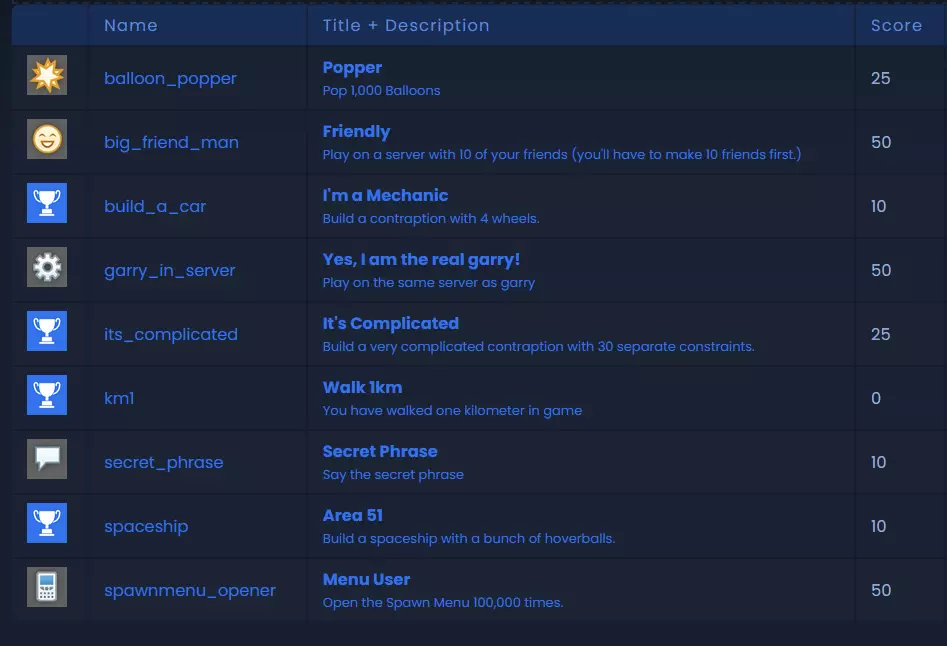This screenshot has width=947, height=646.
Task: Open the build_a_car name link
Action: click(x=155, y=207)
